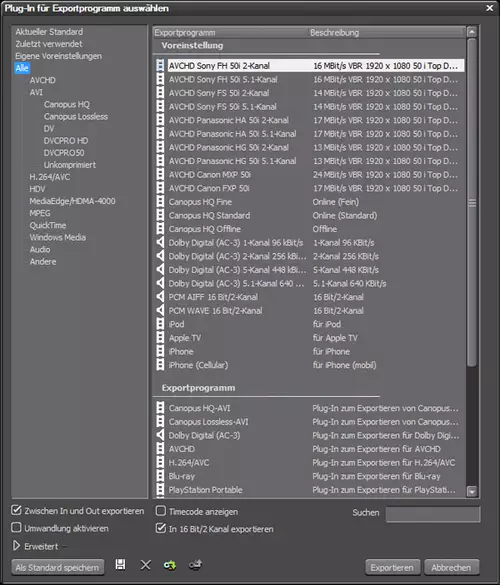Select AVCHD Panasonic HG 50i 2-Kanal preset
Screen dimensions: 500x585
coord(310,147)
